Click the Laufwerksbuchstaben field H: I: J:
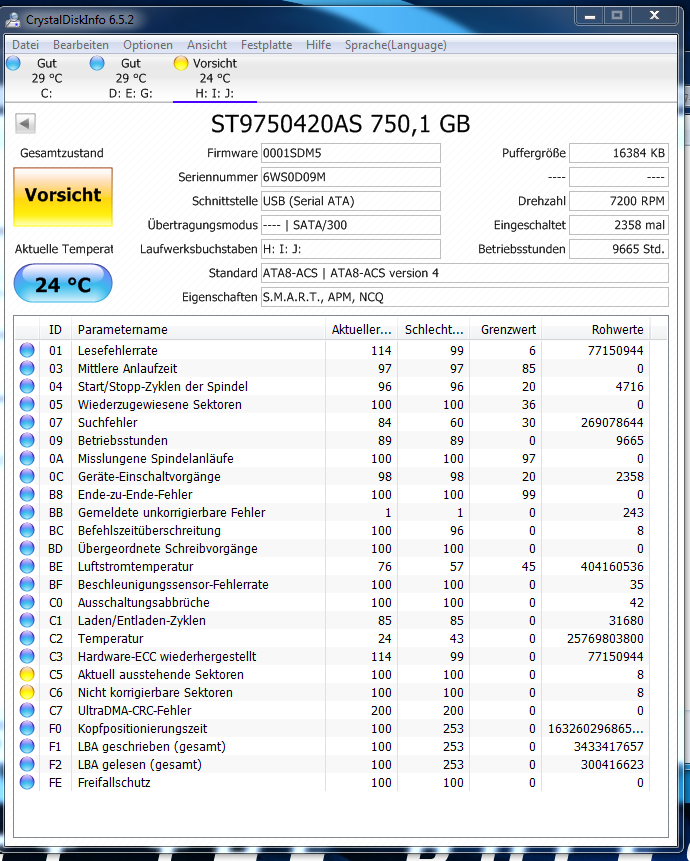The width and height of the screenshot is (690, 861). pyautogui.click(x=350, y=249)
